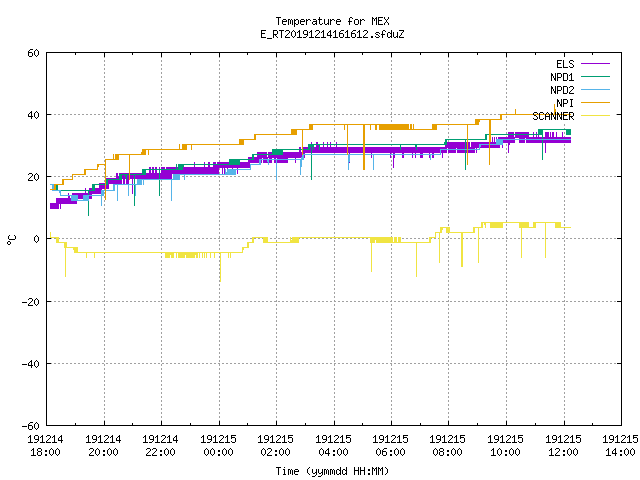The width and height of the screenshot is (640, 480).
Task: Click the x-axis tick 191215 10:00
Action: click(506, 446)
